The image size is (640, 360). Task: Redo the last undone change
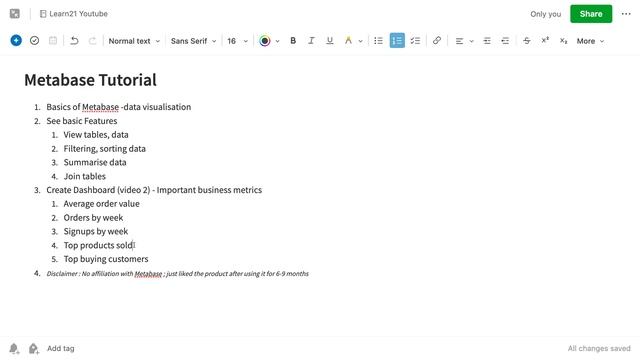click(93, 40)
